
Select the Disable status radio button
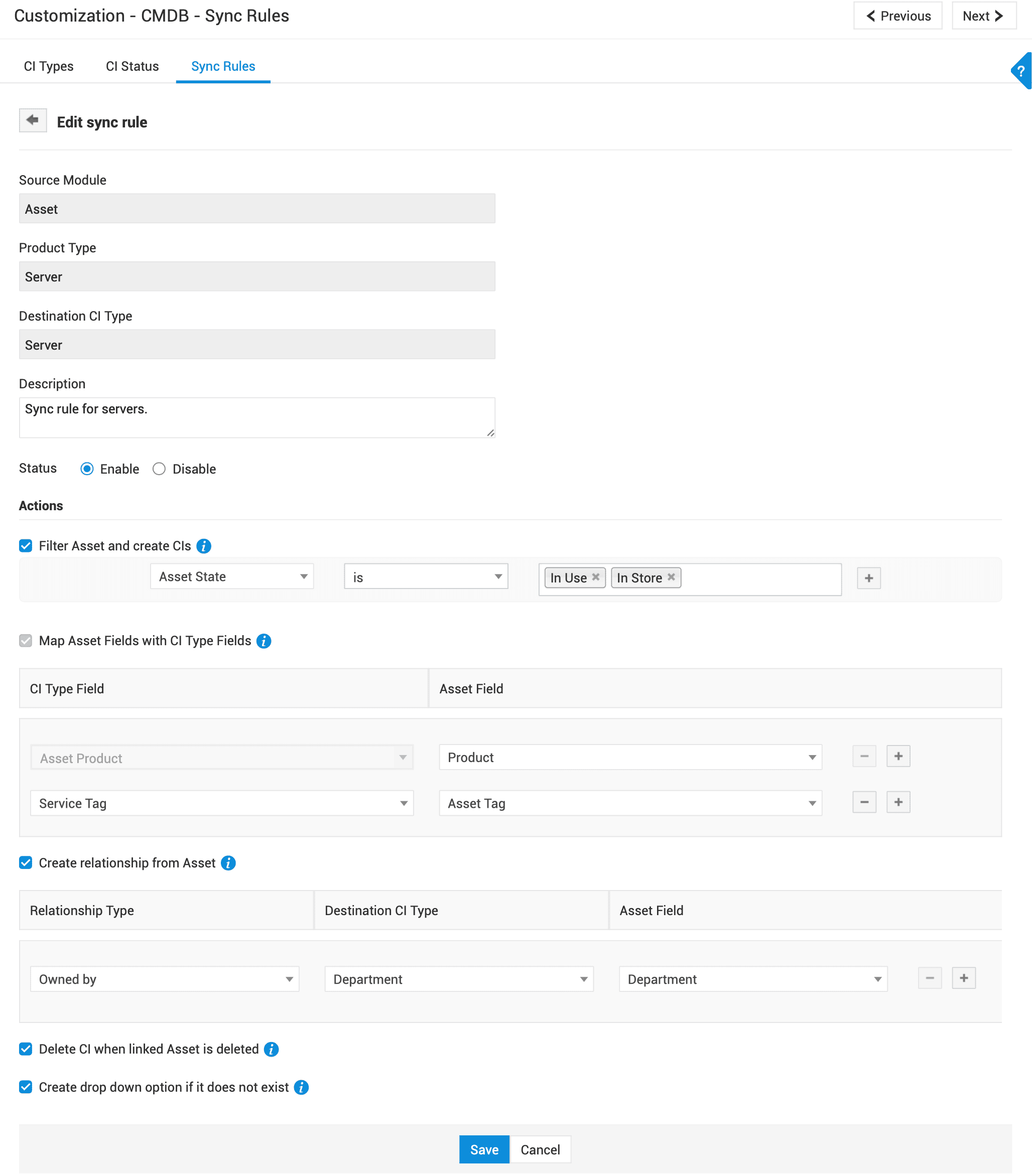pyautogui.click(x=160, y=469)
